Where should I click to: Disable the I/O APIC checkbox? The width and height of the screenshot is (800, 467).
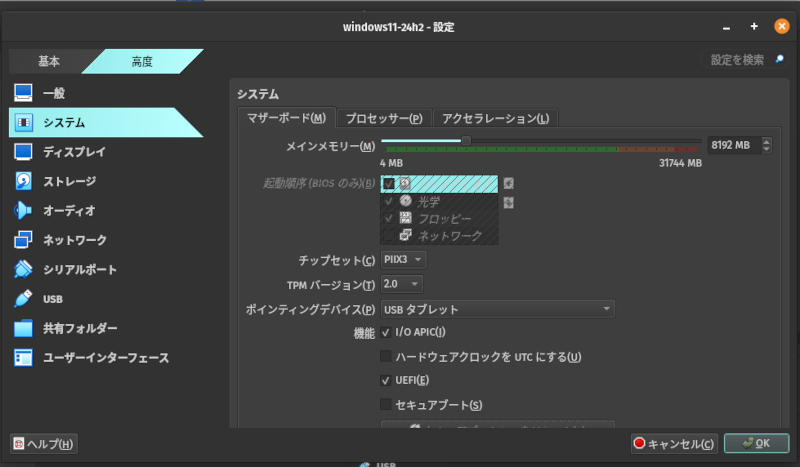point(386,332)
